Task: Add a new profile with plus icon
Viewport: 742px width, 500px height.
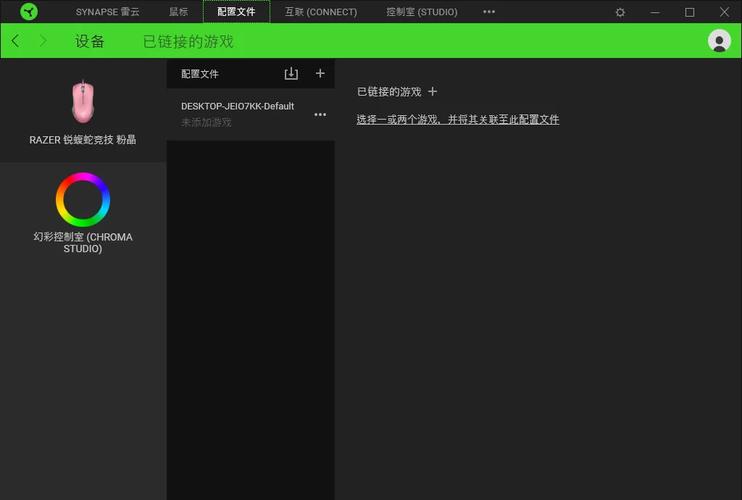Action: 320,74
